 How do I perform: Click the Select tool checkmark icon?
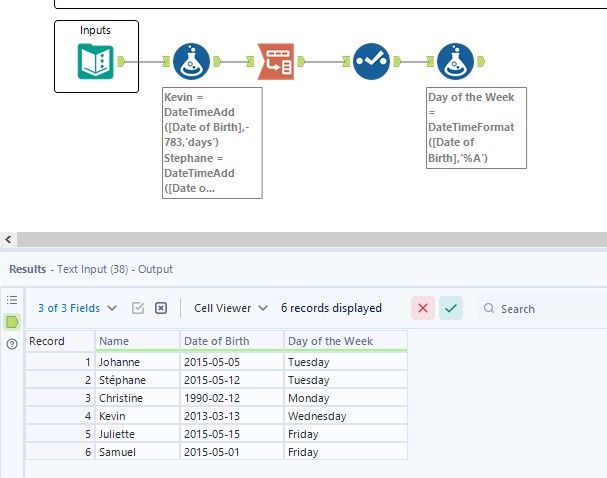click(369, 62)
